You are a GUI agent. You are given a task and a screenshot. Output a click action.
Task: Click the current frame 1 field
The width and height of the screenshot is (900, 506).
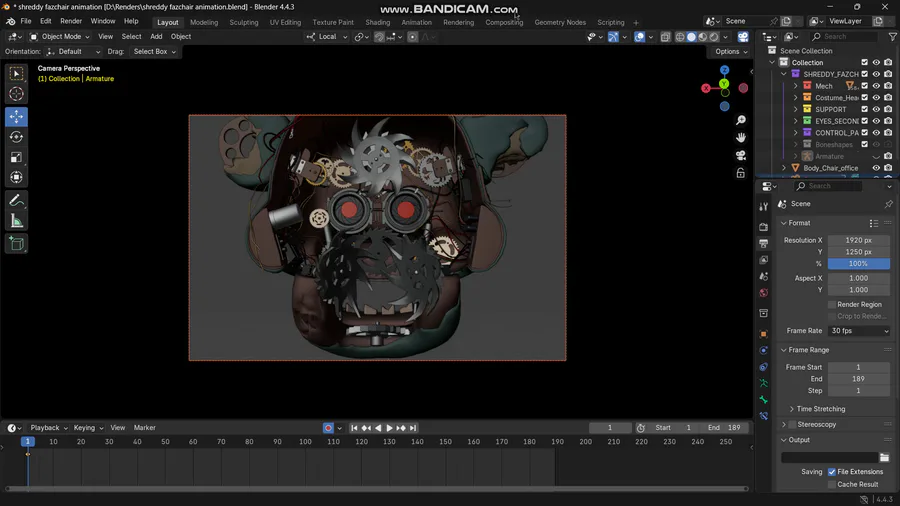(610, 428)
